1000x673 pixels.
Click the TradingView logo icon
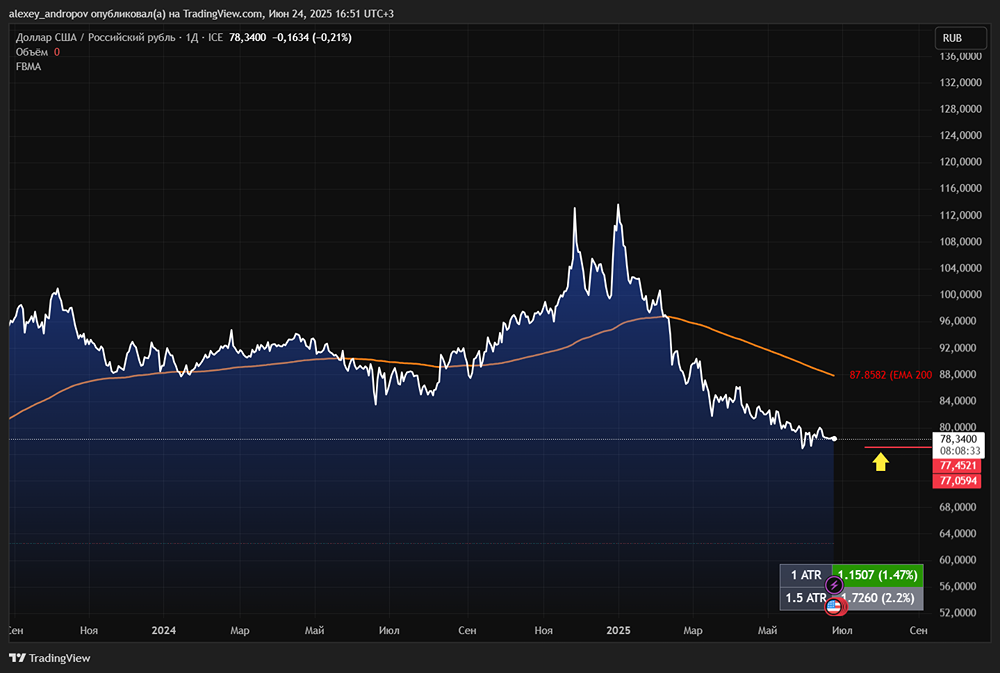[x=17, y=658]
